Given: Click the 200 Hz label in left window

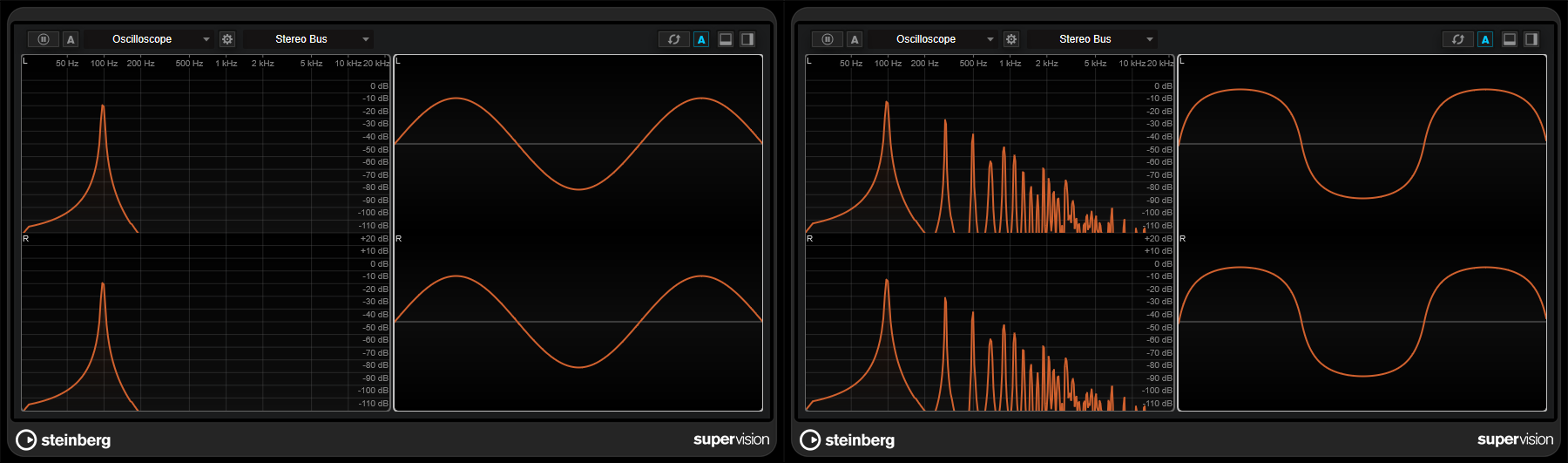Looking at the screenshot, I should pos(140,64).
